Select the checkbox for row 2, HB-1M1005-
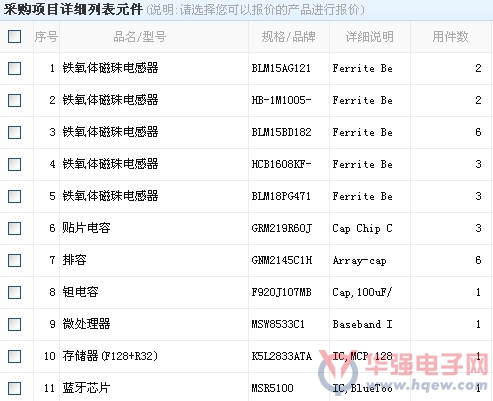 click(15, 100)
